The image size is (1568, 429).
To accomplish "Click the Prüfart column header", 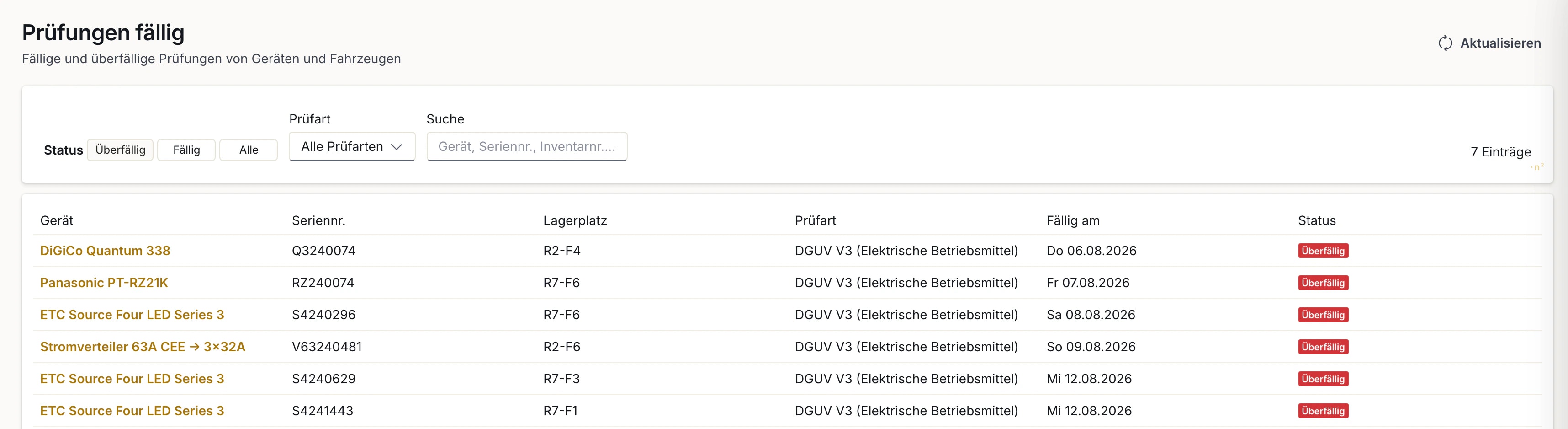I will (x=815, y=220).
